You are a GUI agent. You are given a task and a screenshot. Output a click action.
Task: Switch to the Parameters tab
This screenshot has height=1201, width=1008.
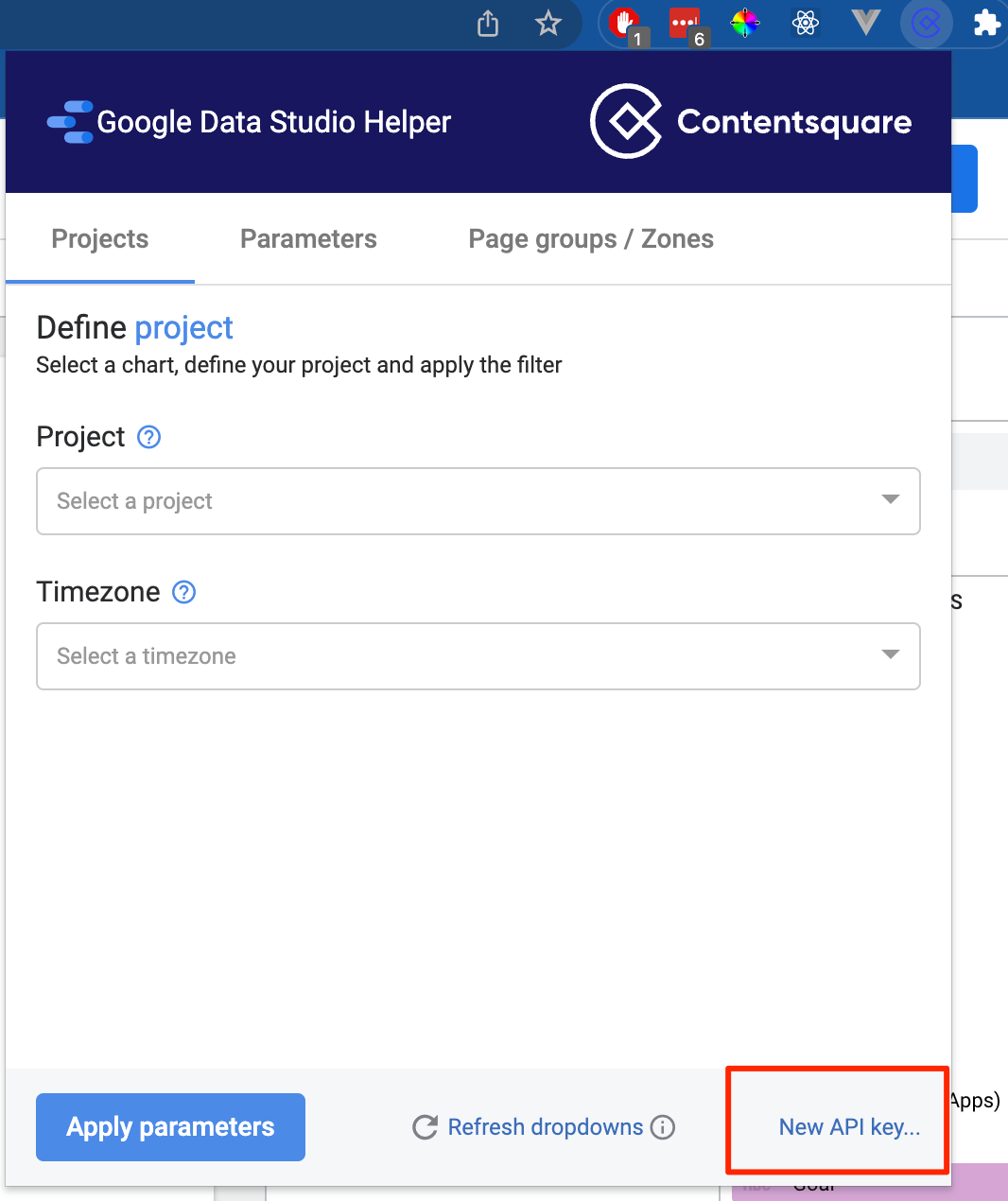(x=308, y=239)
